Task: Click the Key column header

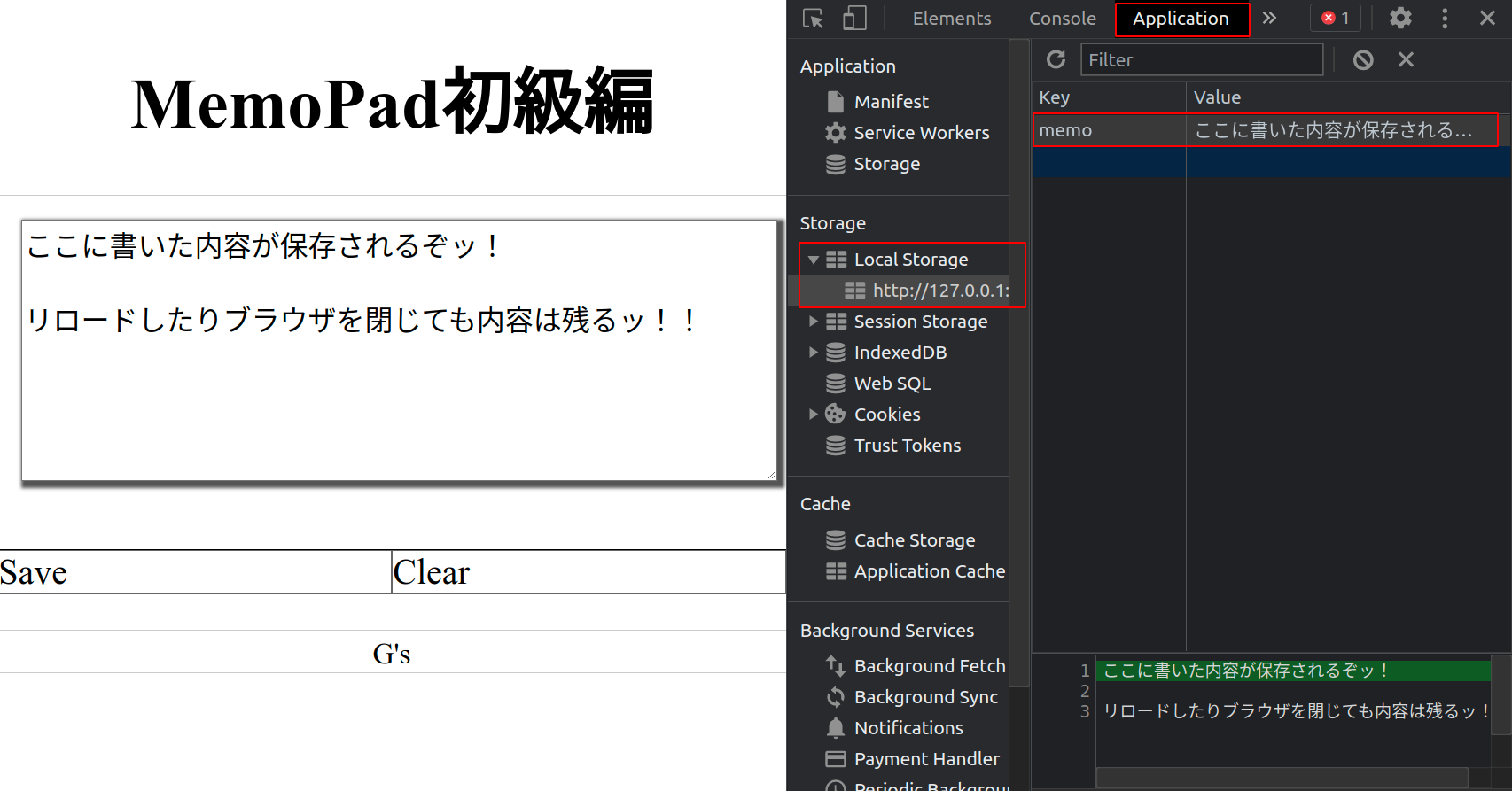Action: pyautogui.click(x=1109, y=97)
